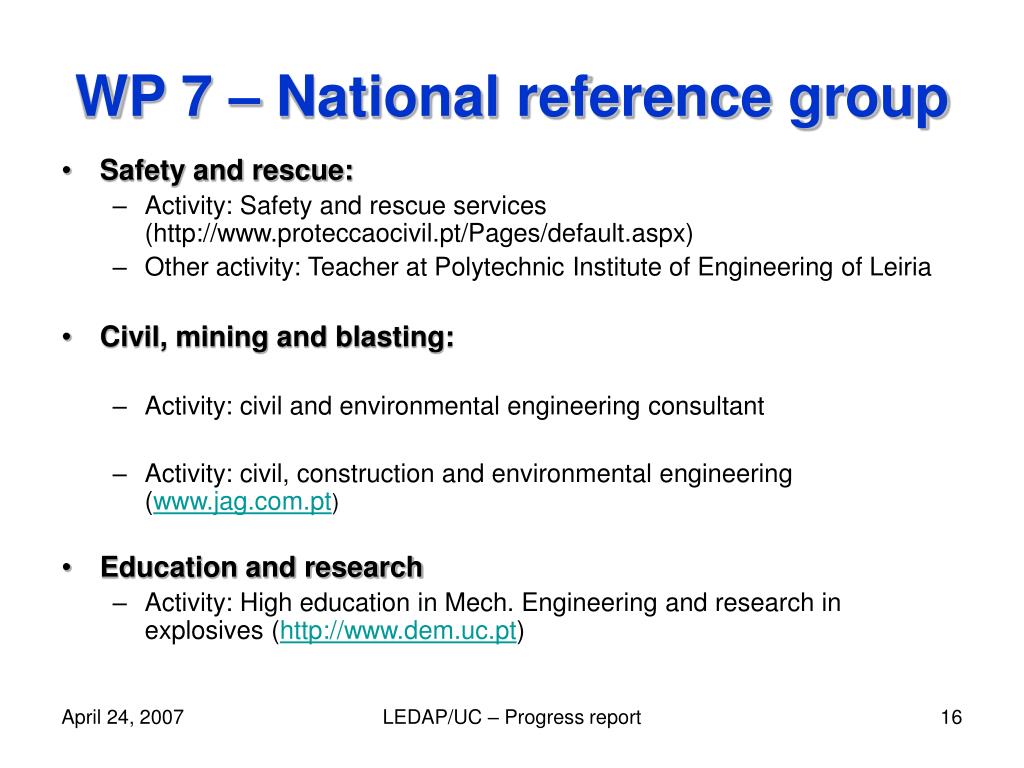Click the Civil, mining and blasting heading
1024x768 pixels.
[277, 338]
